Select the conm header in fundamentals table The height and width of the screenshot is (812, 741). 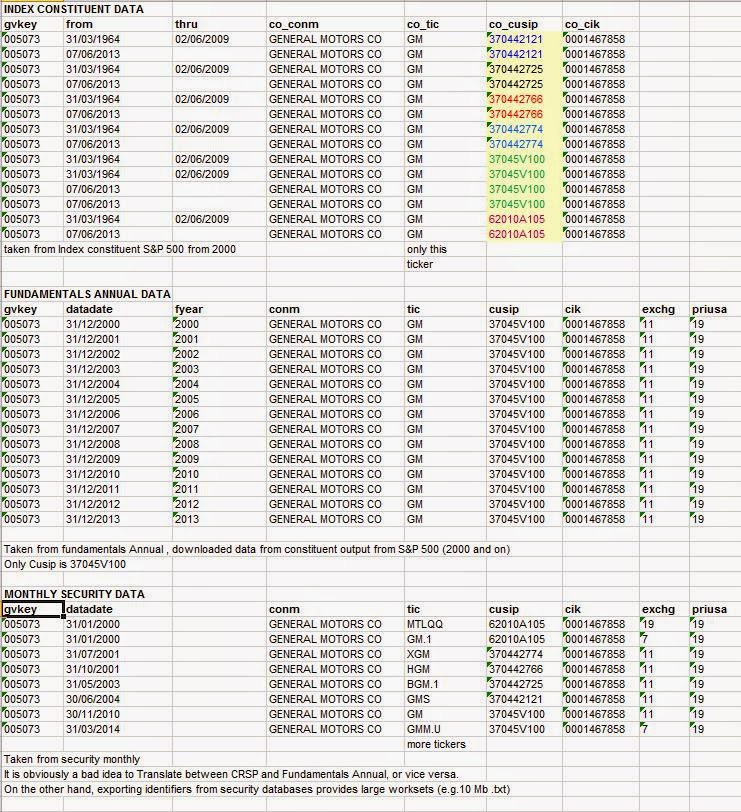click(x=335, y=309)
